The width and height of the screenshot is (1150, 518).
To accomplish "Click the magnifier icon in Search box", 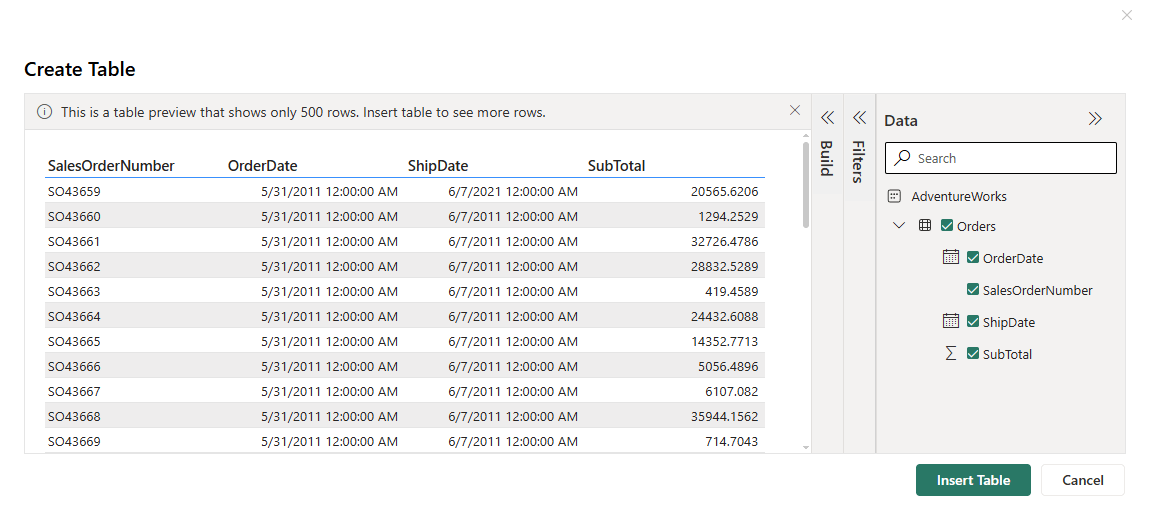I will pyautogui.click(x=903, y=158).
